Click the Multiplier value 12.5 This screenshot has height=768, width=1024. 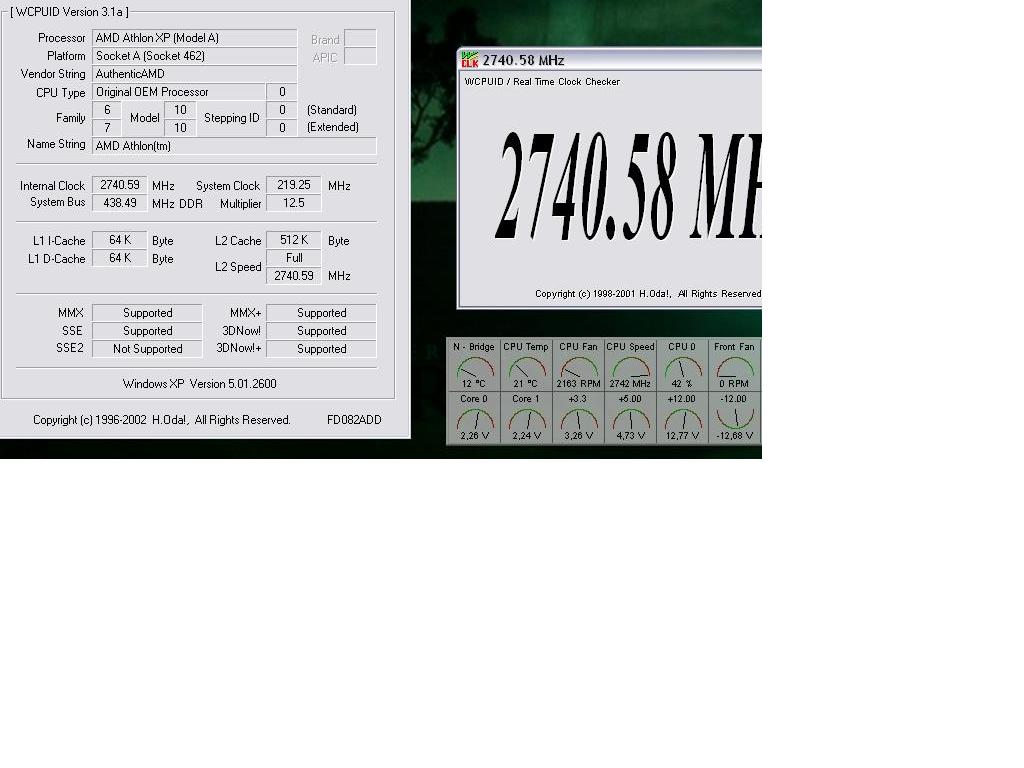point(294,203)
